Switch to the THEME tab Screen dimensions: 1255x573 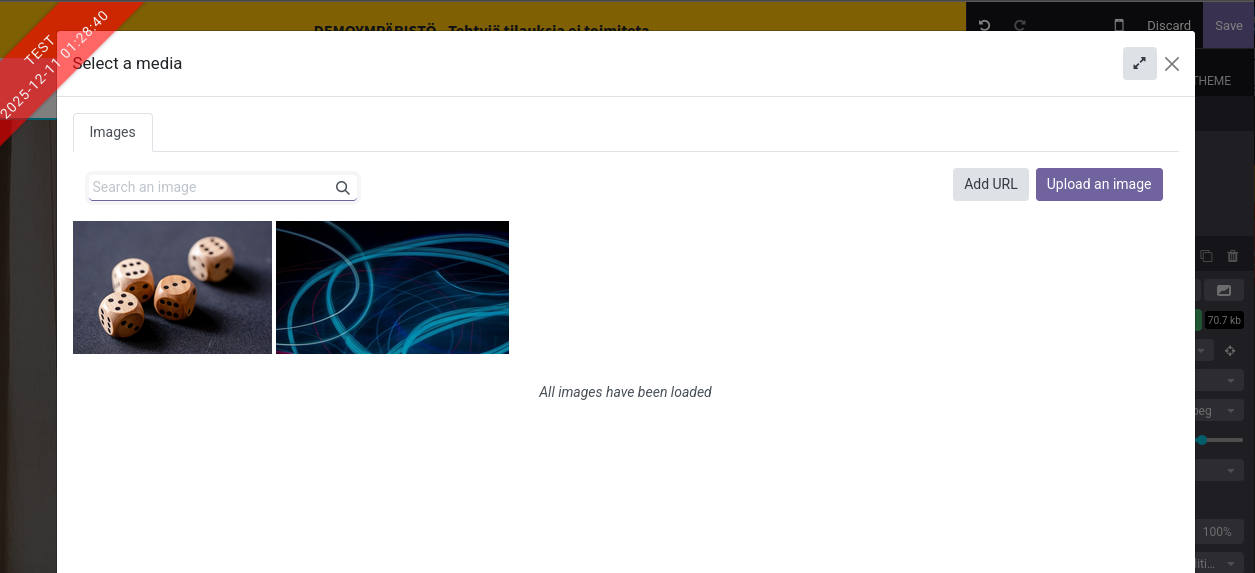[x=1213, y=81]
